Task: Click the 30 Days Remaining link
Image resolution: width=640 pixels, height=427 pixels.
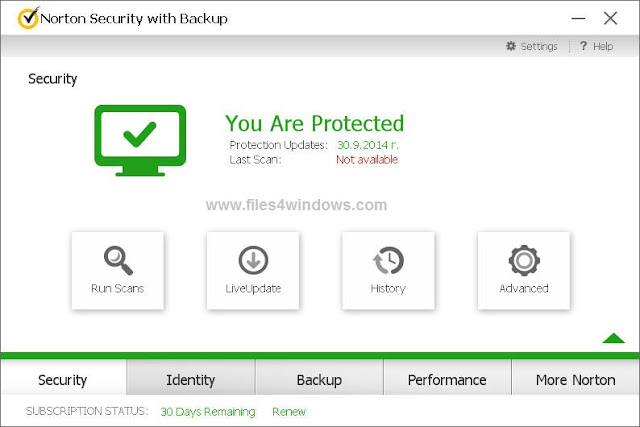Action: pos(208,411)
